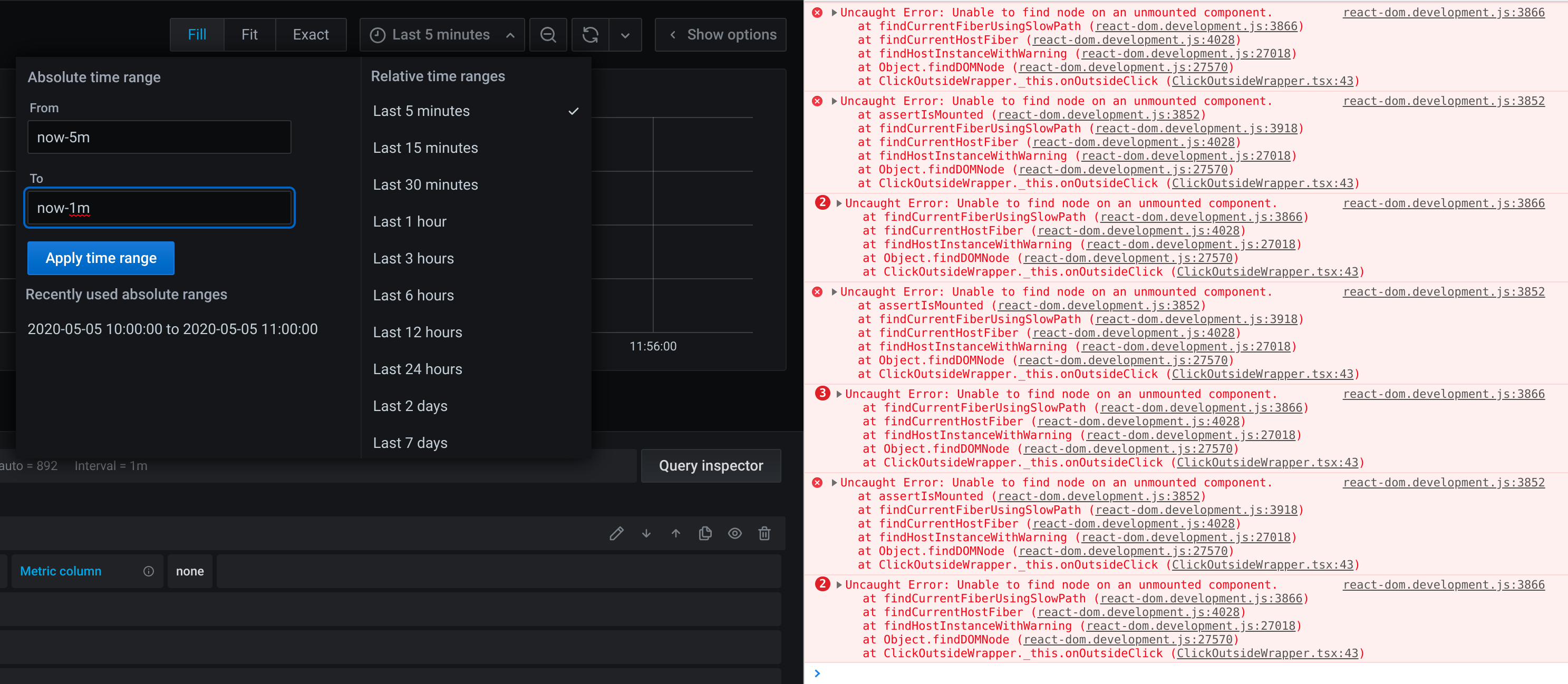Select Last 30 minutes relative range
The height and width of the screenshot is (684, 1568).
coord(425,184)
